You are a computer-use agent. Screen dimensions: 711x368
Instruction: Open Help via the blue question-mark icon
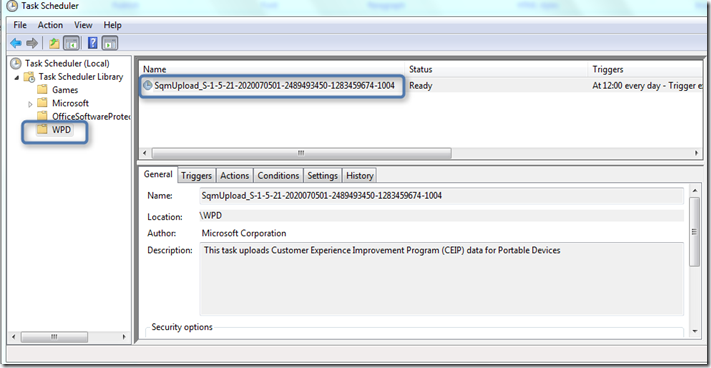coord(93,44)
